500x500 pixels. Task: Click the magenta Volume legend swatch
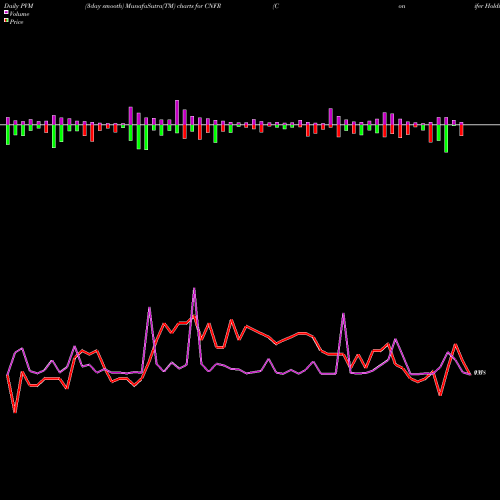[6, 12]
